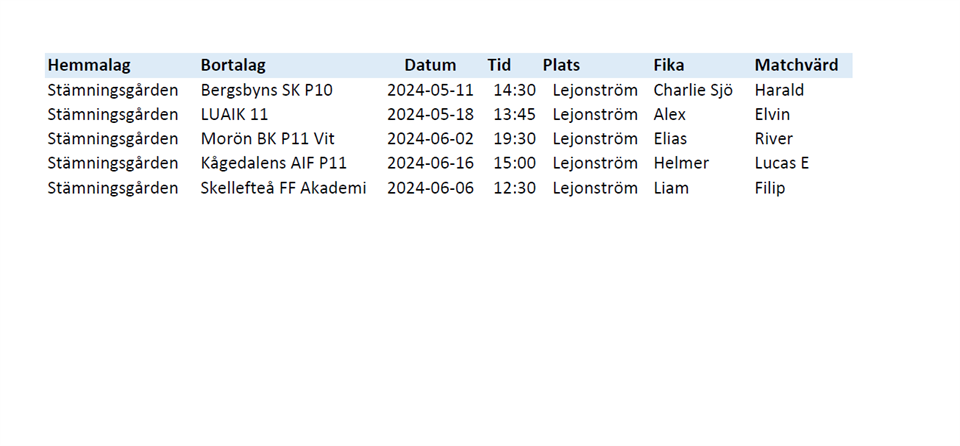The height and width of the screenshot is (446, 960).
Task: Click the LUAIK 11 away team cell
Action: (x=235, y=114)
